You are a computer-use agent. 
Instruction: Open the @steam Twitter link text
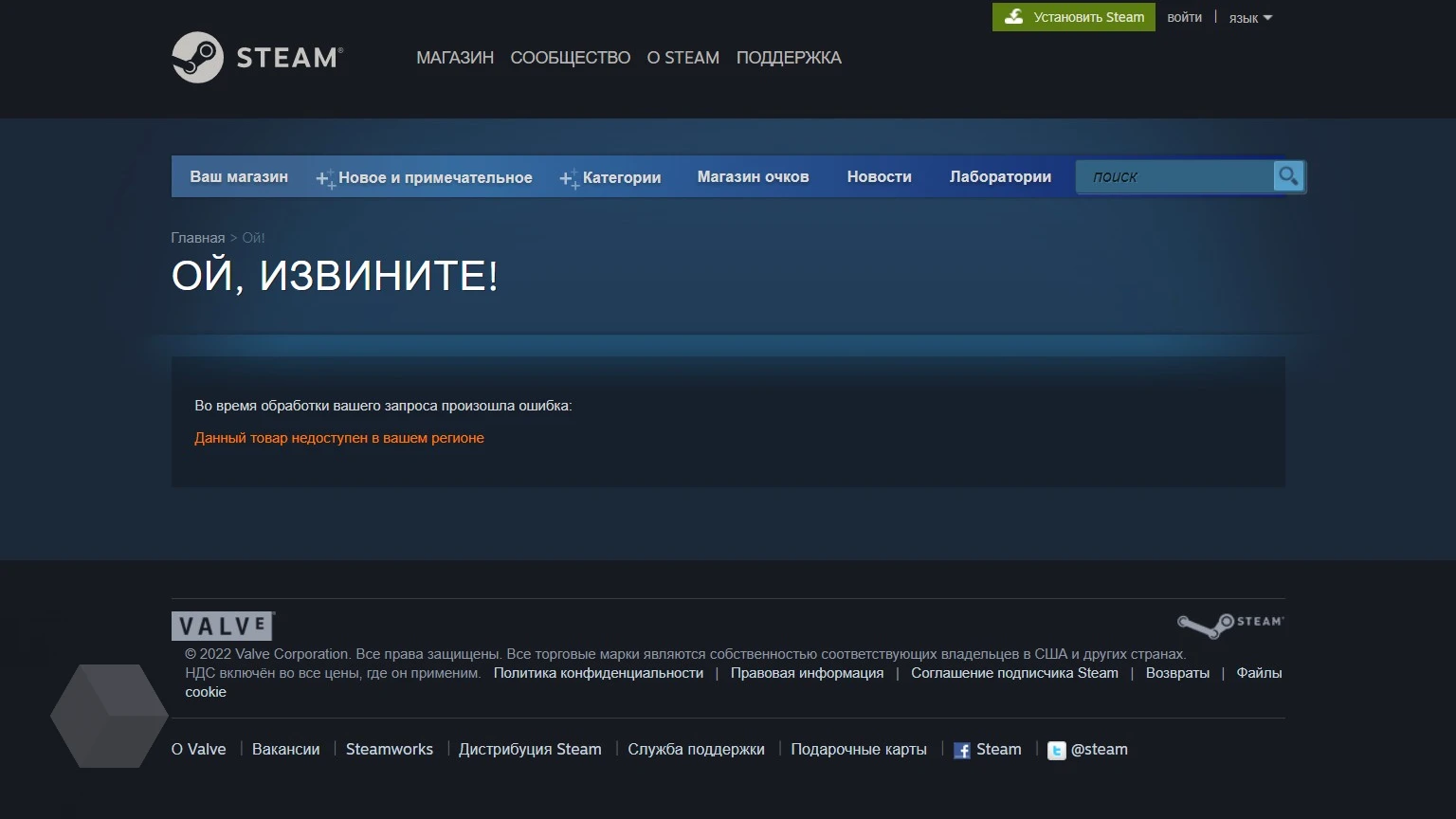click(x=1100, y=749)
